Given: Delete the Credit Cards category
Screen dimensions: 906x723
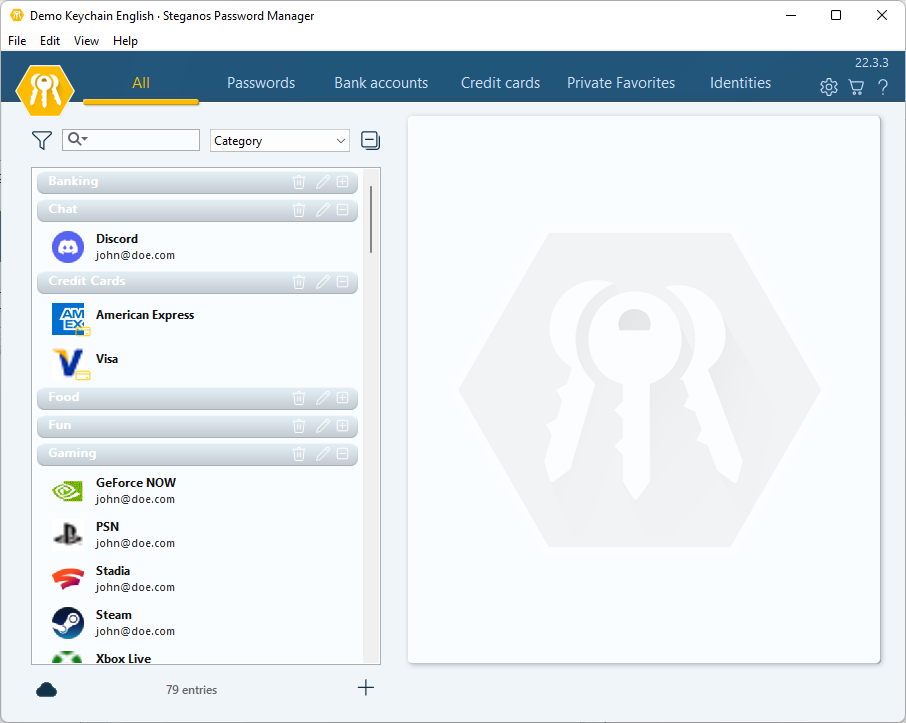Looking at the screenshot, I should point(299,282).
